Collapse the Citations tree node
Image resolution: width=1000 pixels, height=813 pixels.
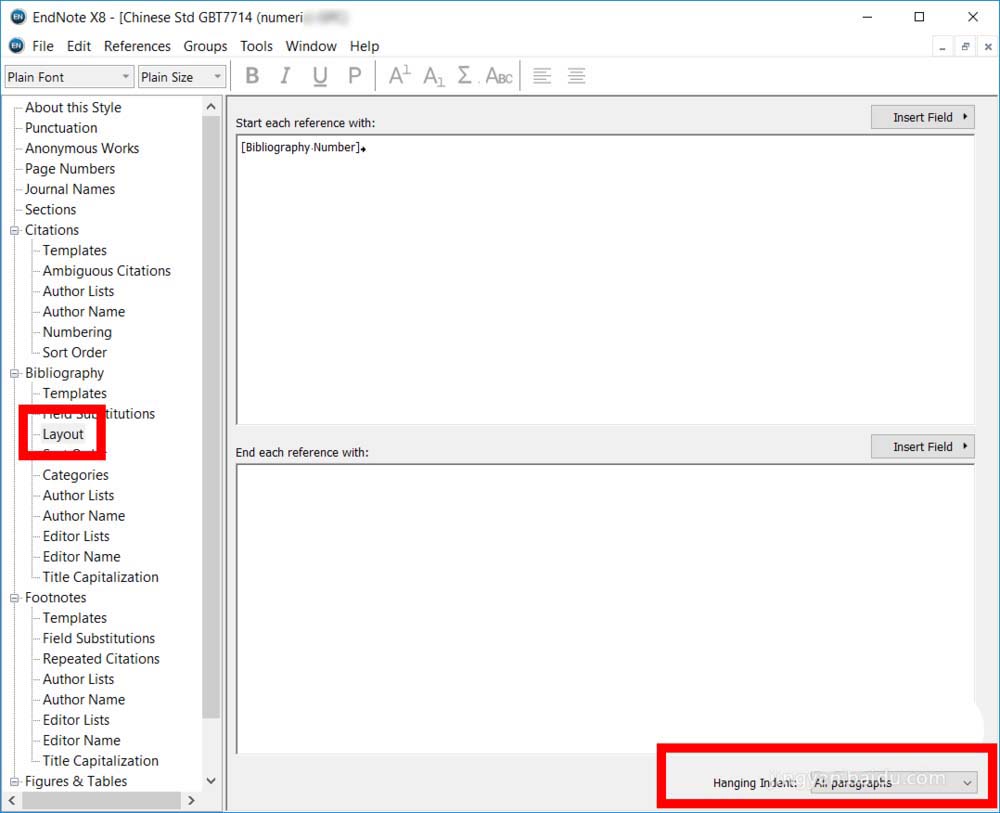(x=14, y=230)
